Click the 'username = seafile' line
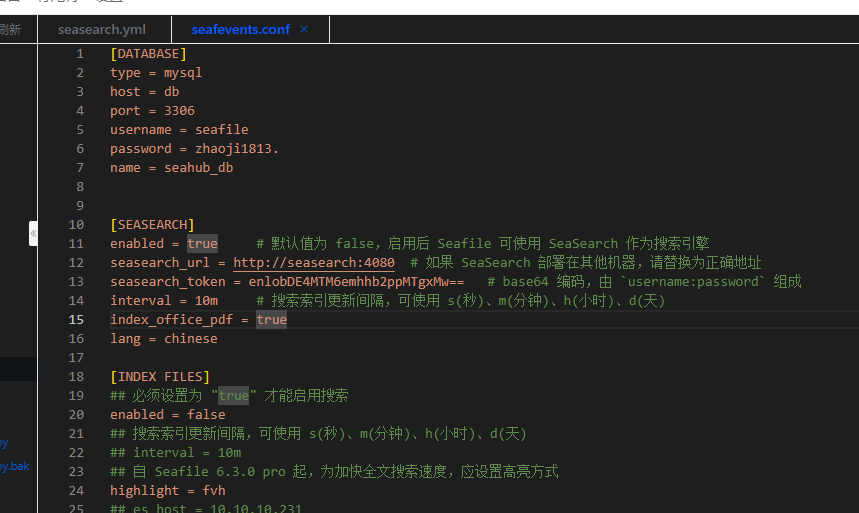The height and width of the screenshot is (513, 859). (179, 130)
